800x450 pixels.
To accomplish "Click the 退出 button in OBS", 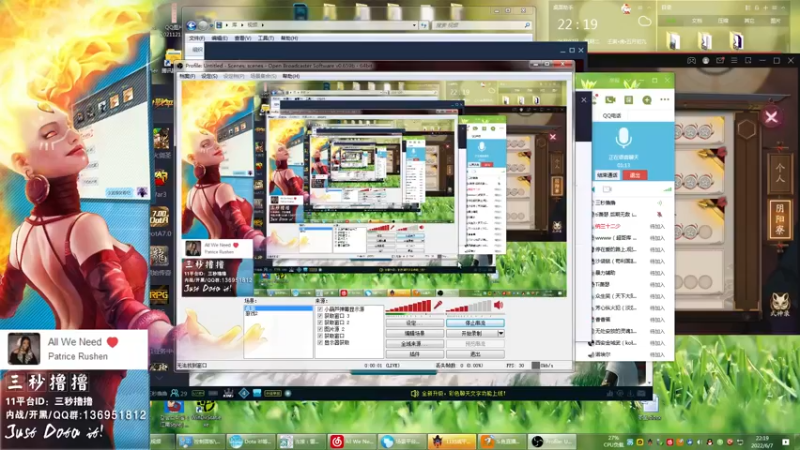I will [x=476, y=354].
